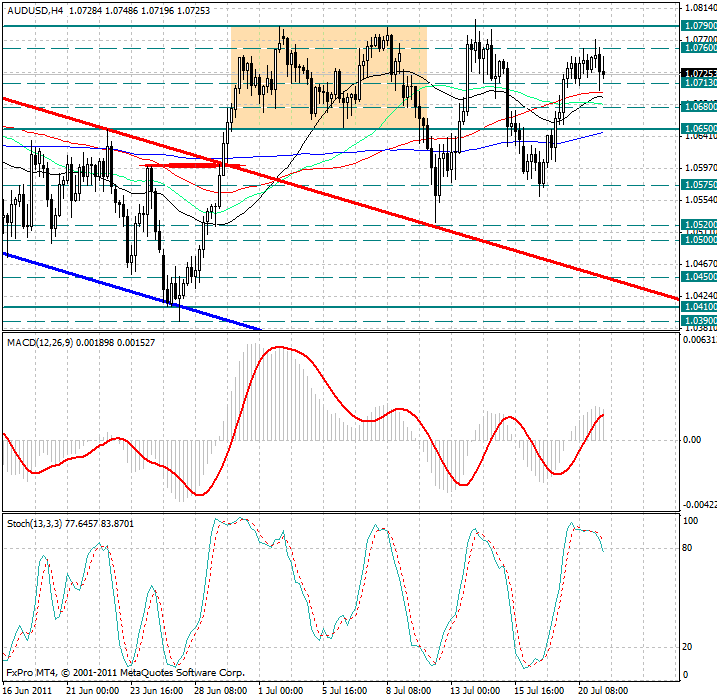Click the 1.0500 price level tag
Image resolution: width=717 pixels, height=698 pixels.
[699, 240]
